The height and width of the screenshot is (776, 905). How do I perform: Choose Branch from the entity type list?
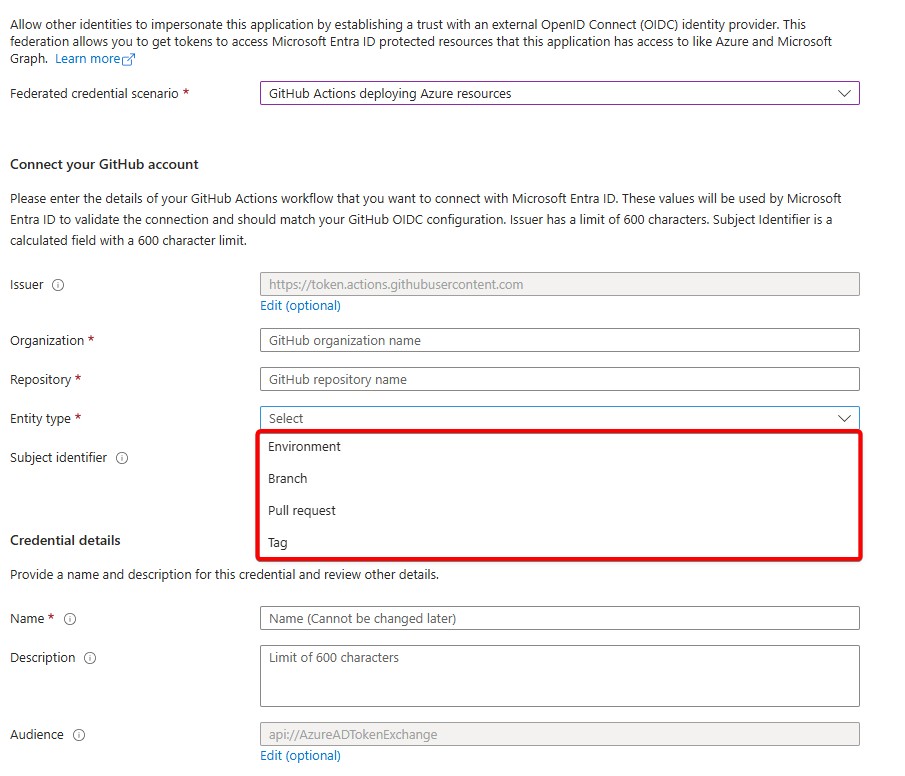click(559, 479)
